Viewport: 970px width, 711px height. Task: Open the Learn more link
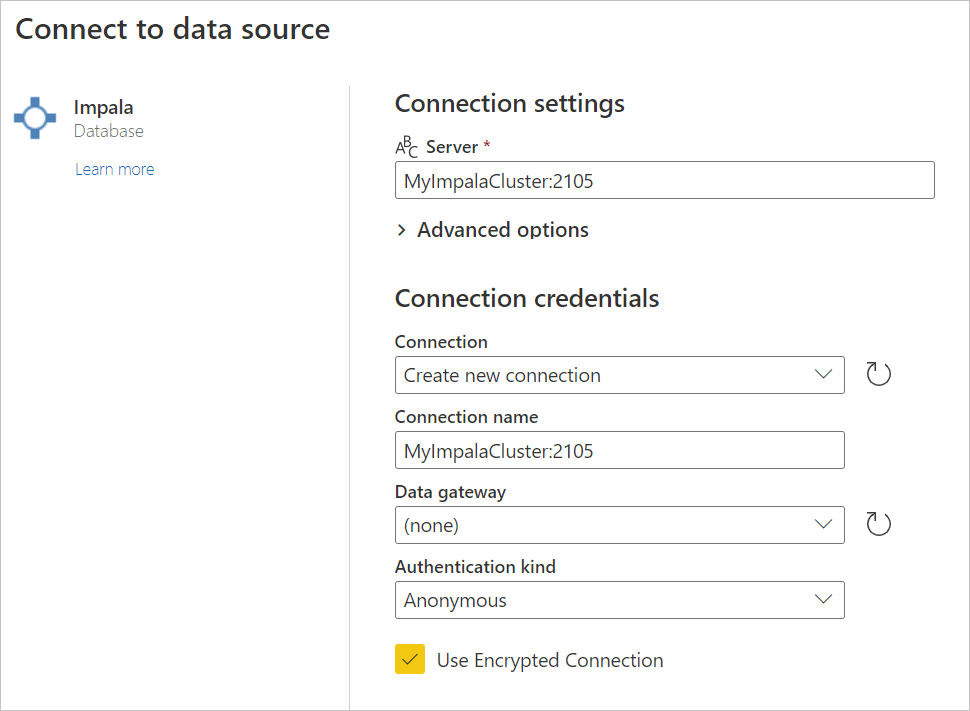tap(114, 168)
